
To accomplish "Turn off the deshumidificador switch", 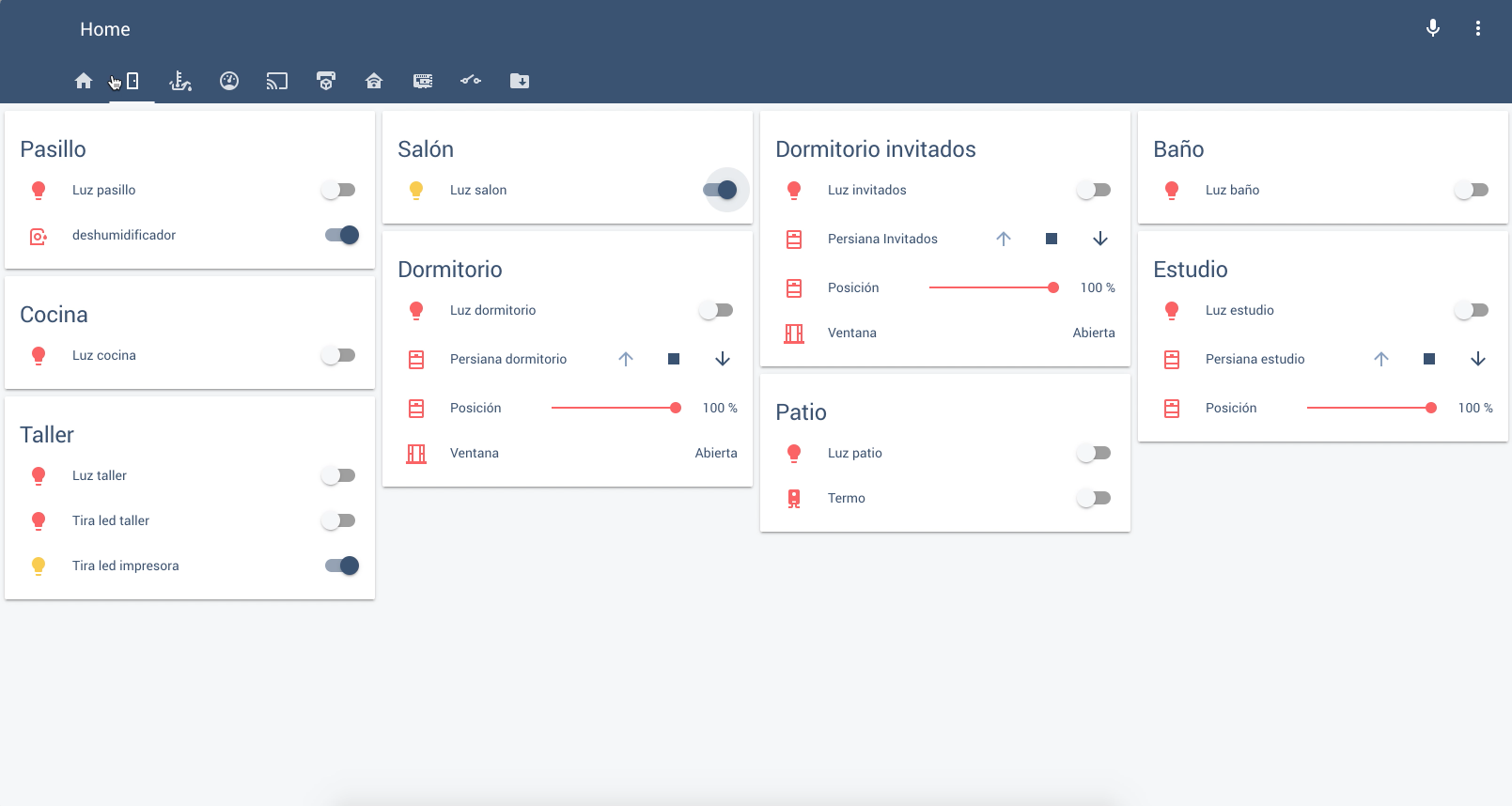I will point(341,235).
